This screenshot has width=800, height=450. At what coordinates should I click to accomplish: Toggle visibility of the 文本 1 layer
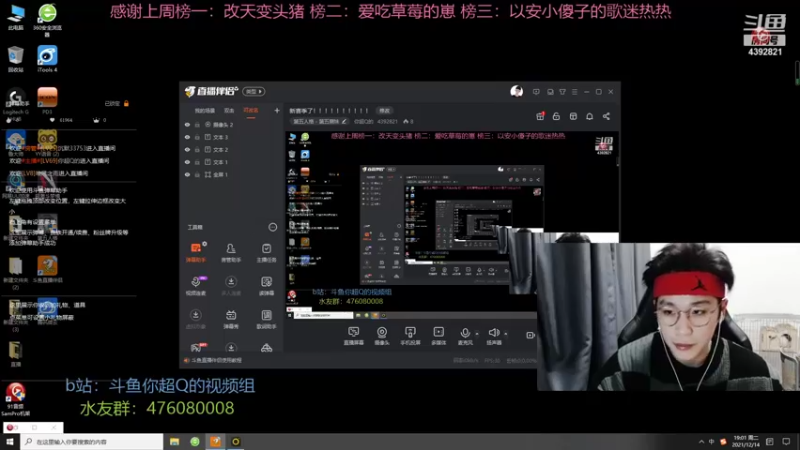pos(187,162)
